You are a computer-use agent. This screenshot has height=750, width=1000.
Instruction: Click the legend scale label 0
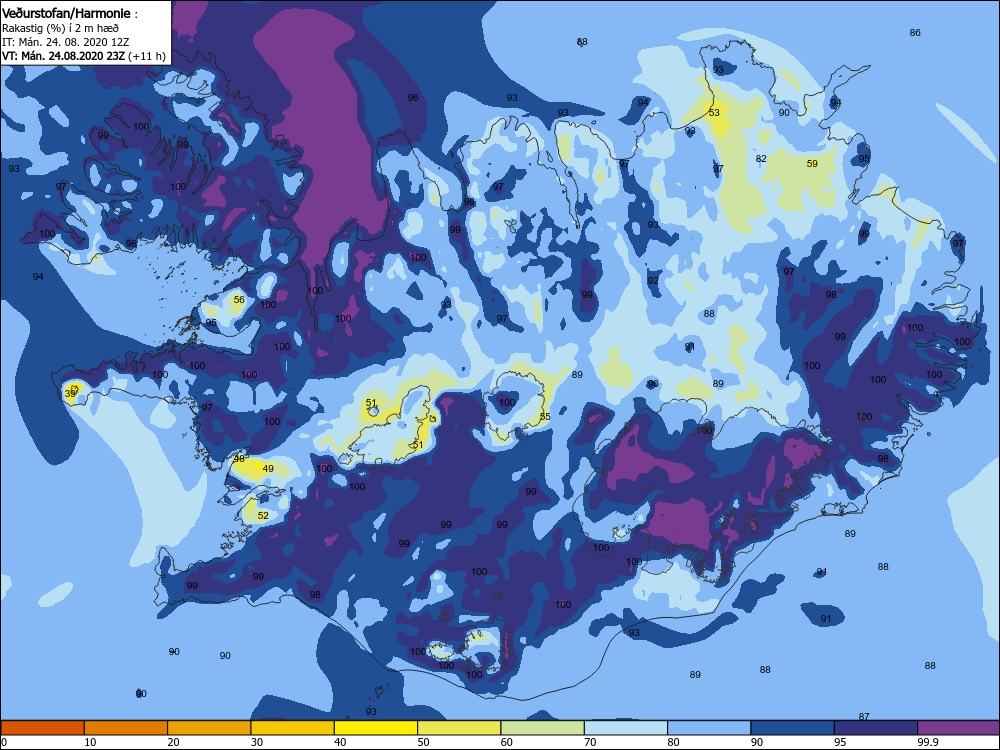point(3,742)
